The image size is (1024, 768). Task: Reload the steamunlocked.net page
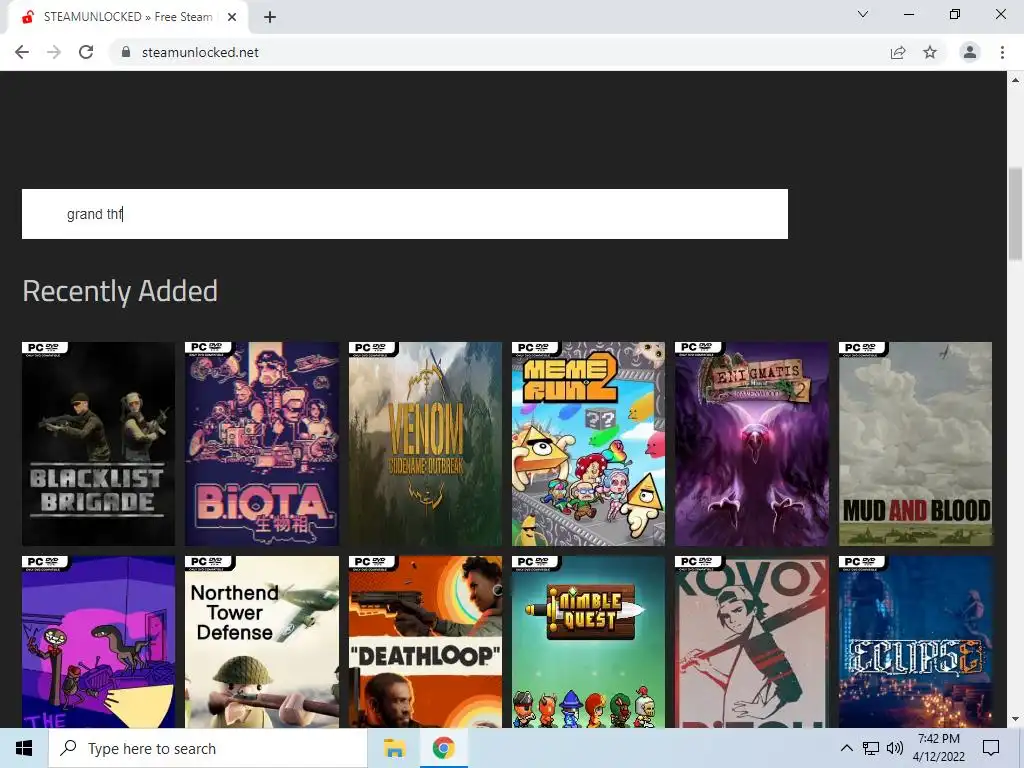(86, 52)
